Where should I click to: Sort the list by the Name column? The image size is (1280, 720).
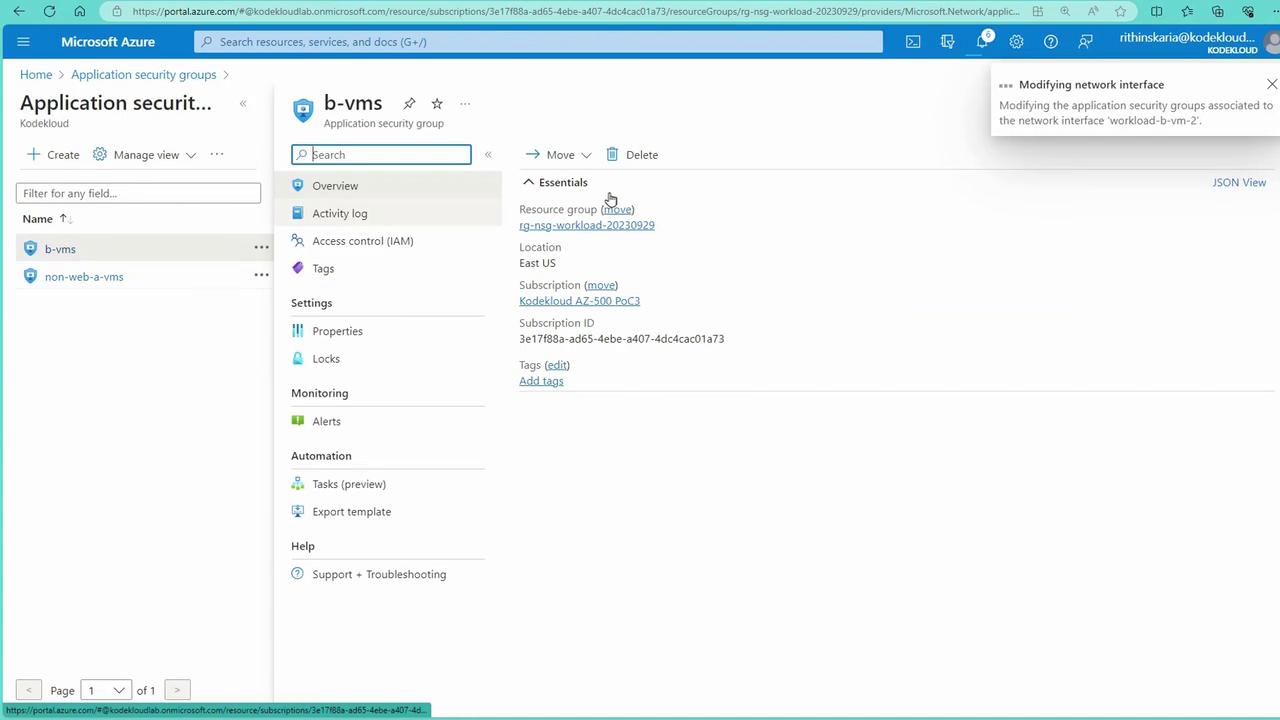(47, 219)
